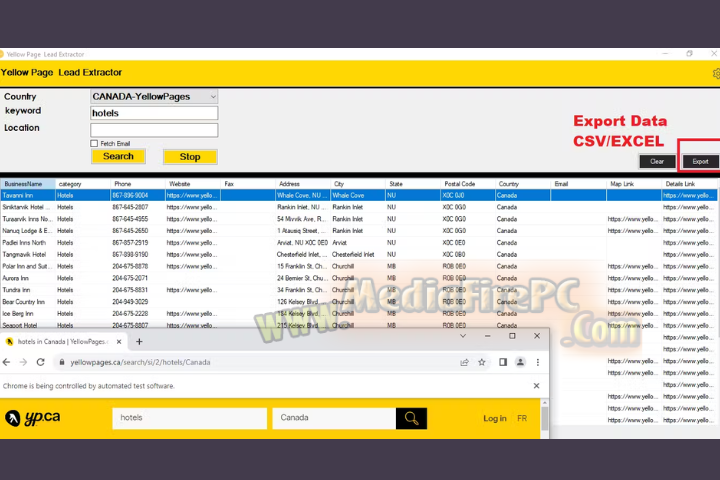Click phone number 867-645-4955
Image resolution: width=720 pixels, height=480 pixels.
click(130, 219)
